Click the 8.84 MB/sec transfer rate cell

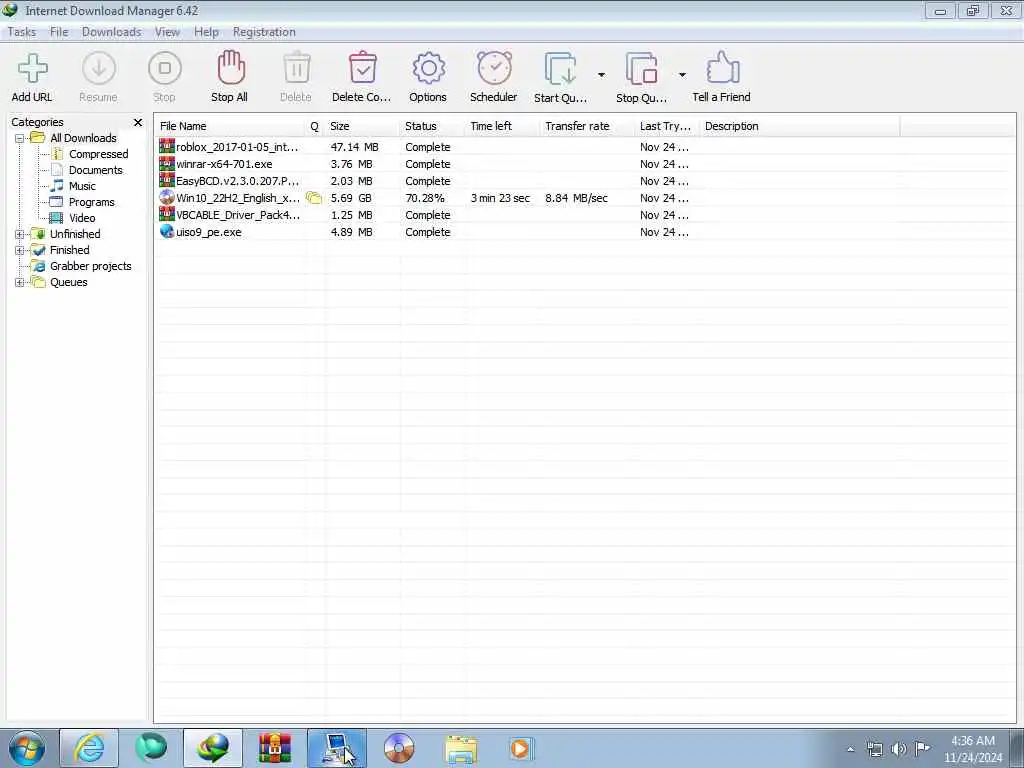pyautogui.click(x=577, y=198)
